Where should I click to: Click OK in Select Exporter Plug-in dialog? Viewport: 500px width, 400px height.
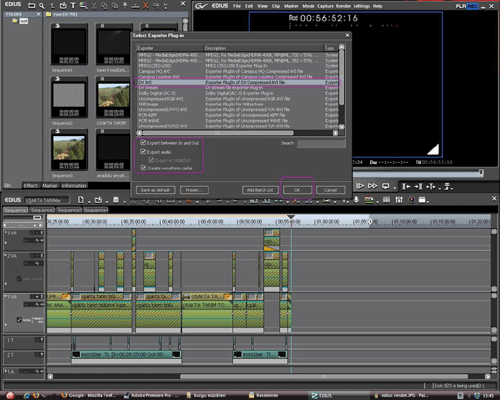pos(297,190)
